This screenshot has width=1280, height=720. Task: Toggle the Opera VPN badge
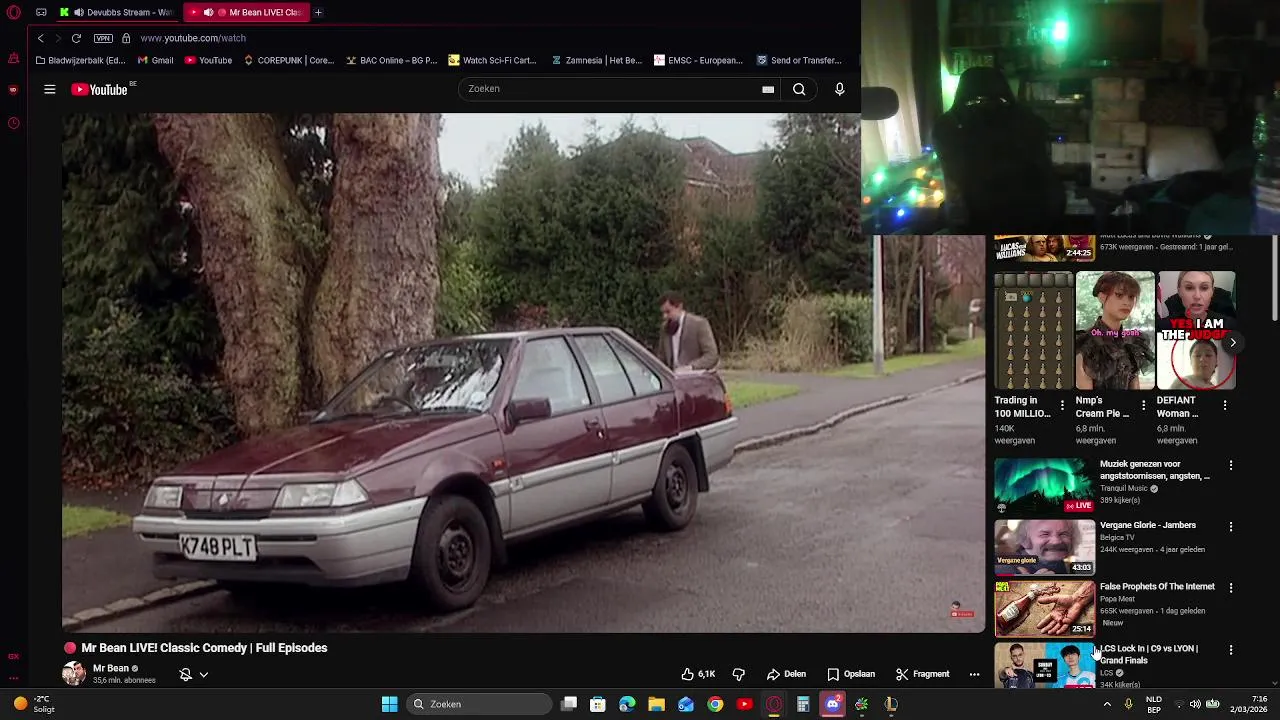point(103,38)
